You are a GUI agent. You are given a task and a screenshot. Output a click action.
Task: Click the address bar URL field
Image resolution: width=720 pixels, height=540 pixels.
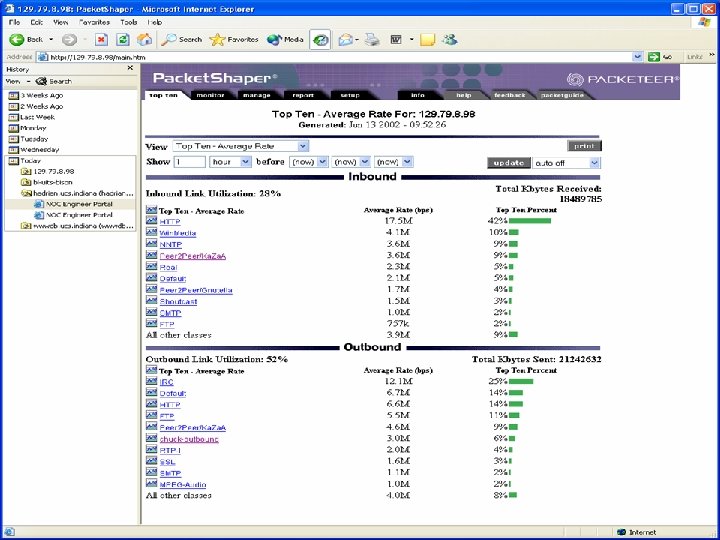(x=334, y=57)
